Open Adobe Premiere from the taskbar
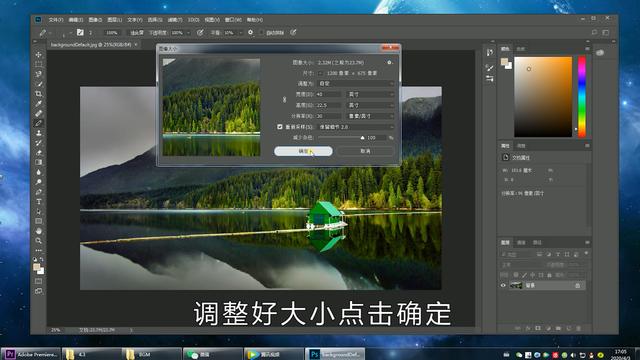This screenshot has width=640, height=360. tap(31, 354)
